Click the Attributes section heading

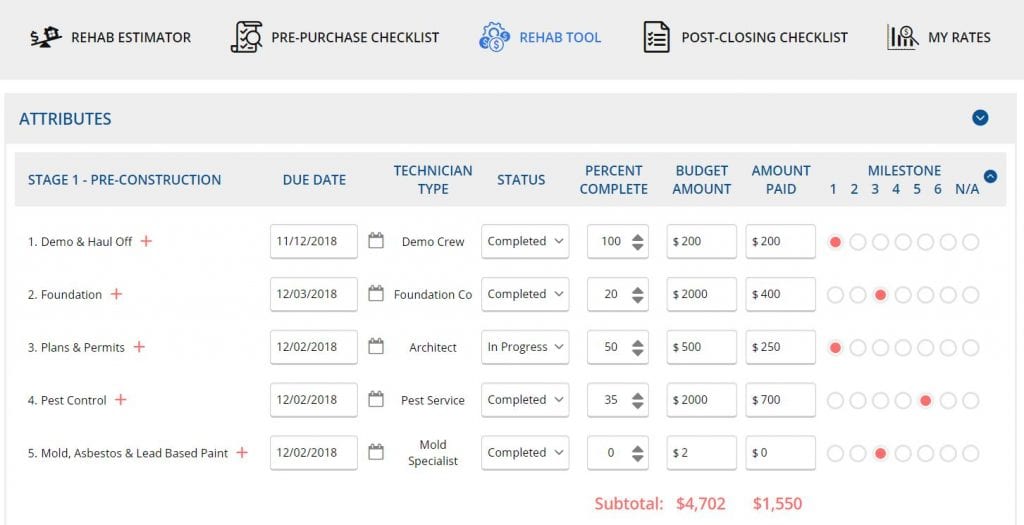pos(65,119)
